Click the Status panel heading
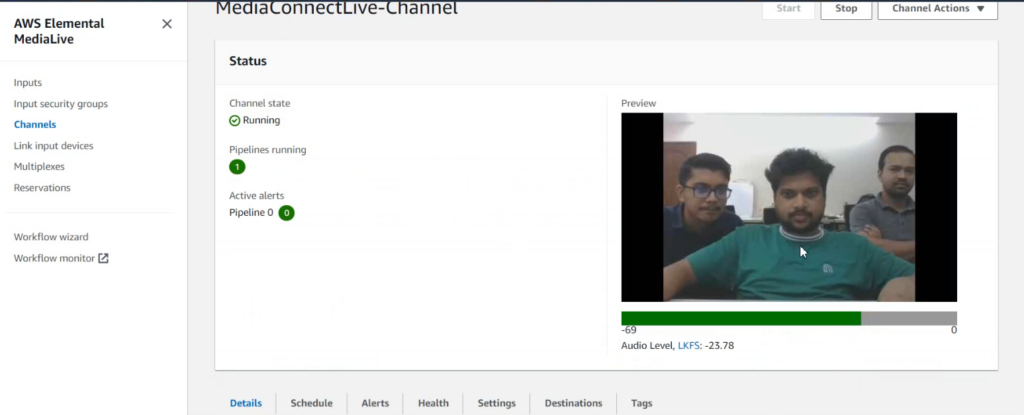Screen dimensions: 1024x415 tap(248, 61)
